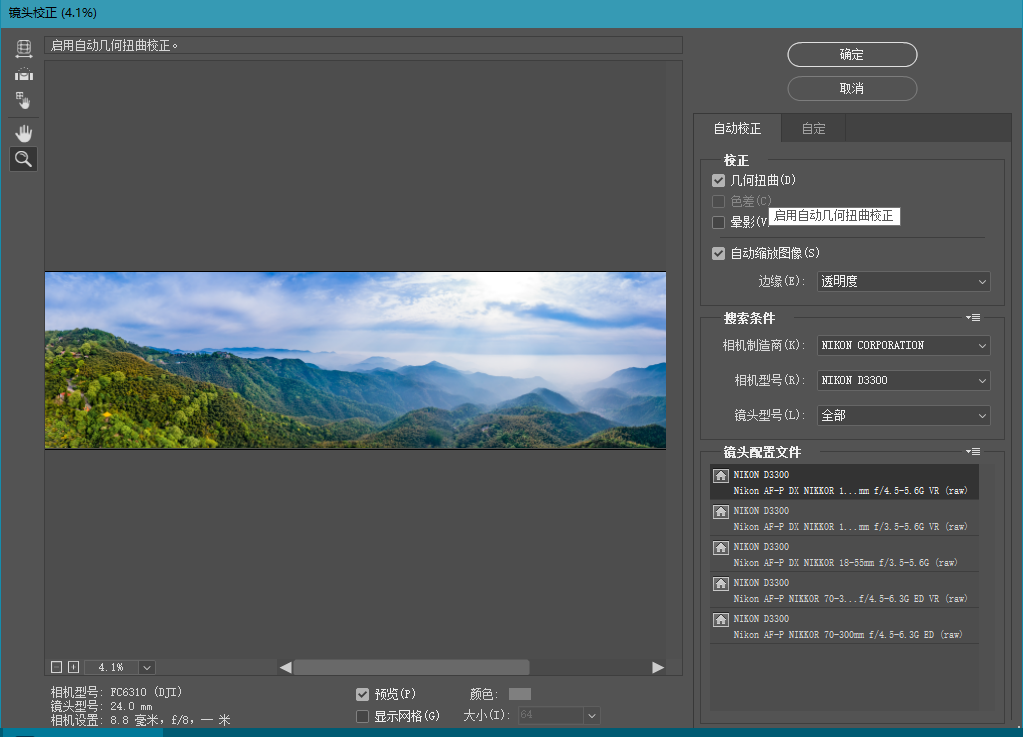Image resolution: width=1023 pixels, height=737 pixels.
Task: Select the 18-55mm f/3.5-5.6G lens profile
Action: (844, 554)
